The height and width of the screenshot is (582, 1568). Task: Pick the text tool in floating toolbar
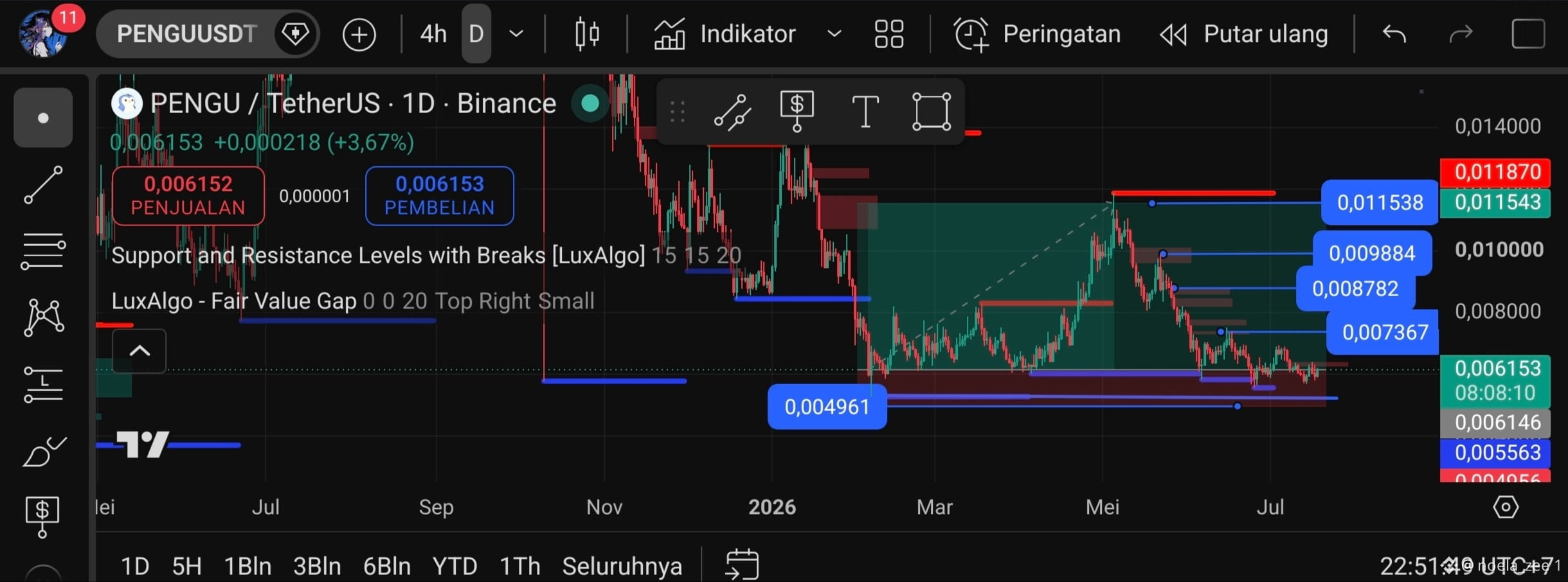pos(865,112)
